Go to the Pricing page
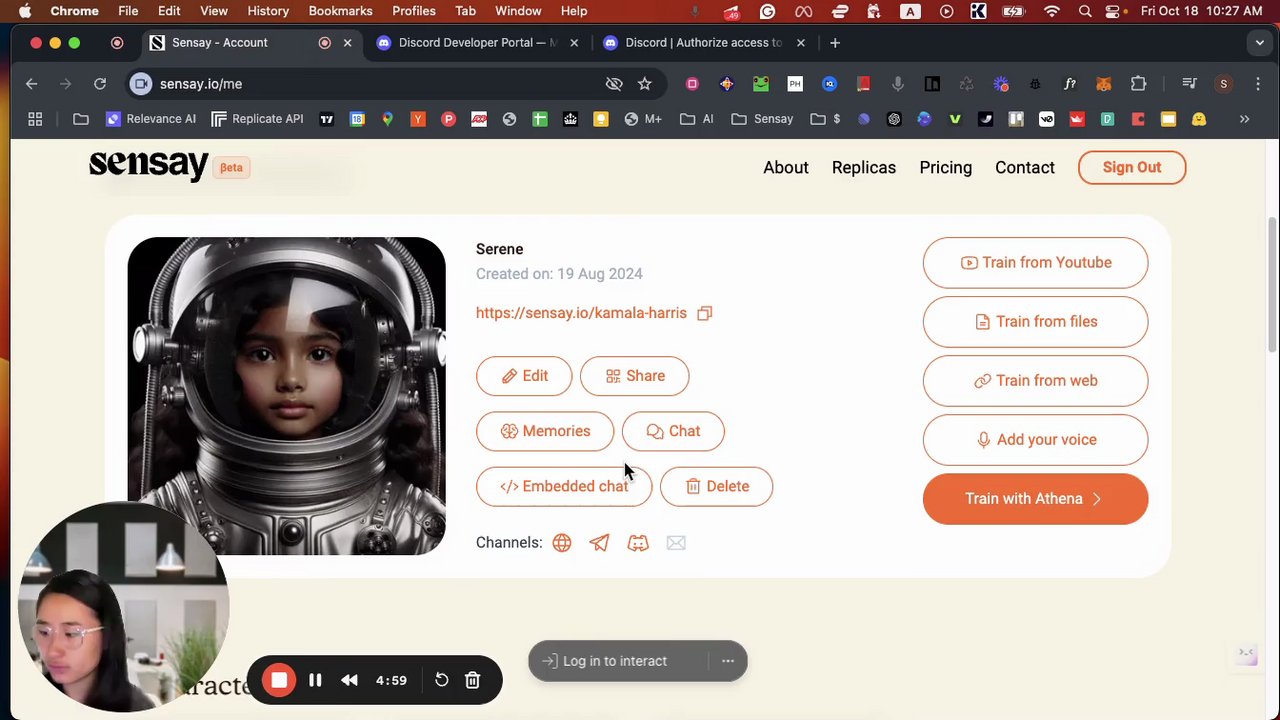The width and height of the screenshot is (1280, 720). [x=945, y=168]
